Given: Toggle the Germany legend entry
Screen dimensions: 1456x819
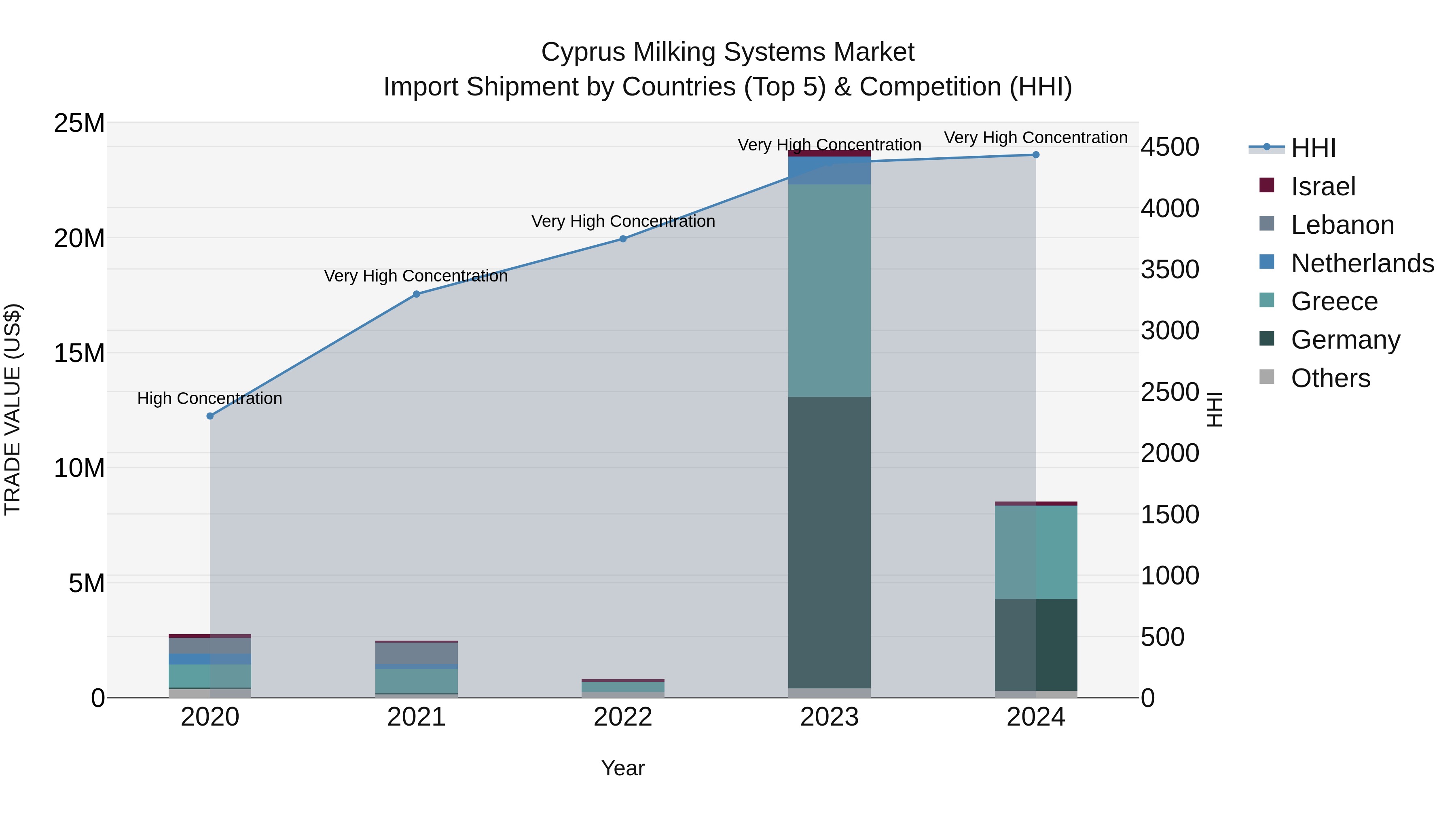Looking at the screenshot, I should click(x=1330, y=340).
